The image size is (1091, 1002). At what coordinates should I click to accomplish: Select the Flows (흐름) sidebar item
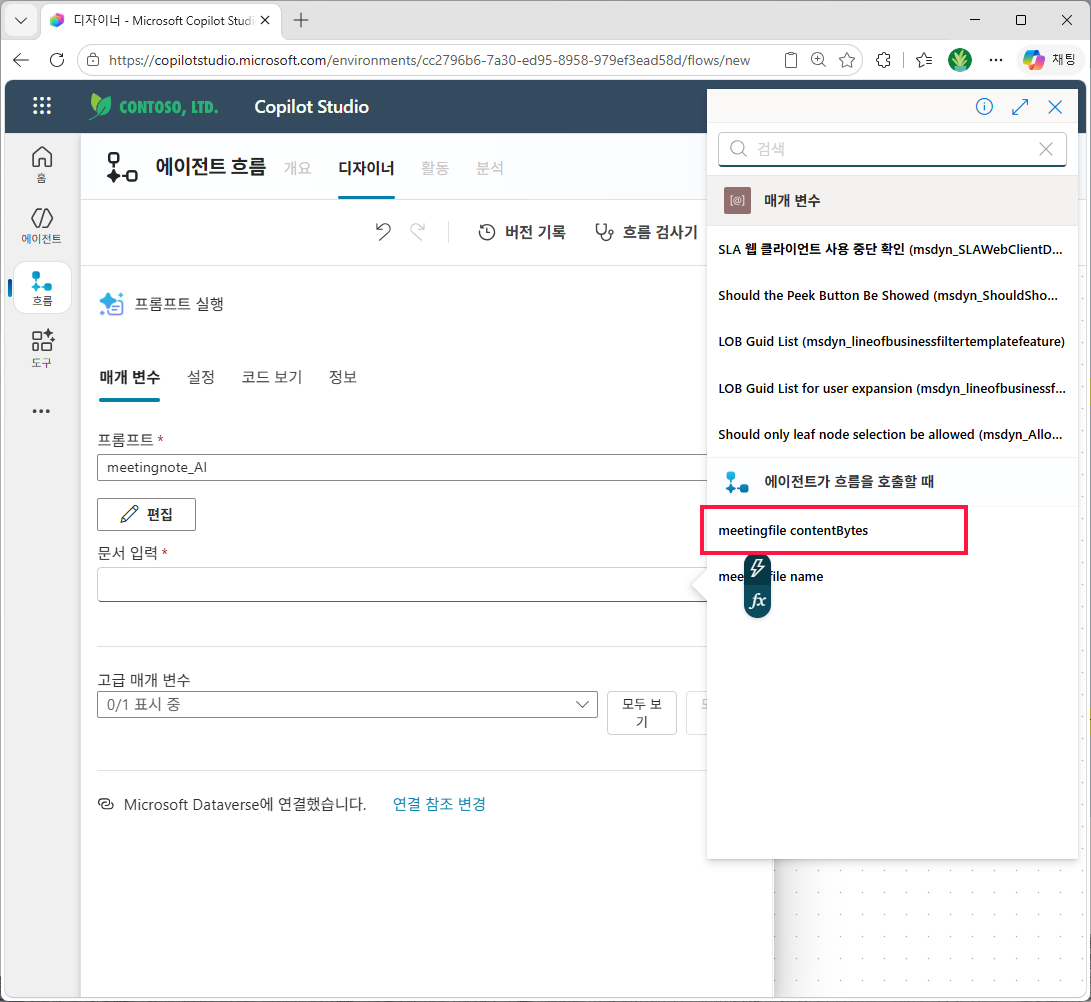tap(42, 289)
